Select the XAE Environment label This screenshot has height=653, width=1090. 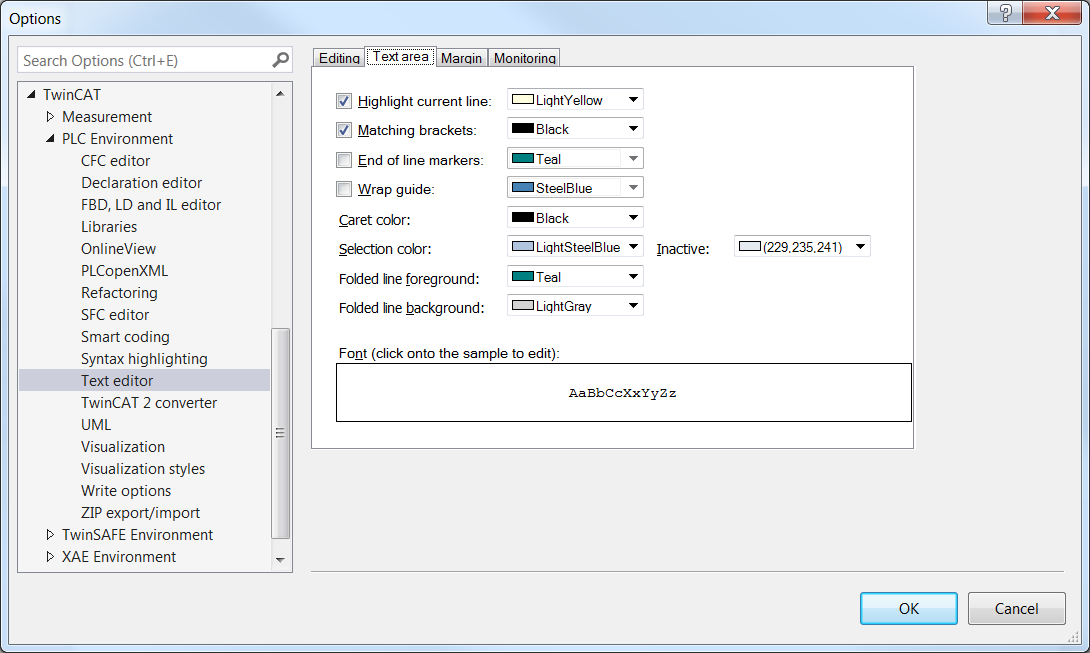coord(119,557)
